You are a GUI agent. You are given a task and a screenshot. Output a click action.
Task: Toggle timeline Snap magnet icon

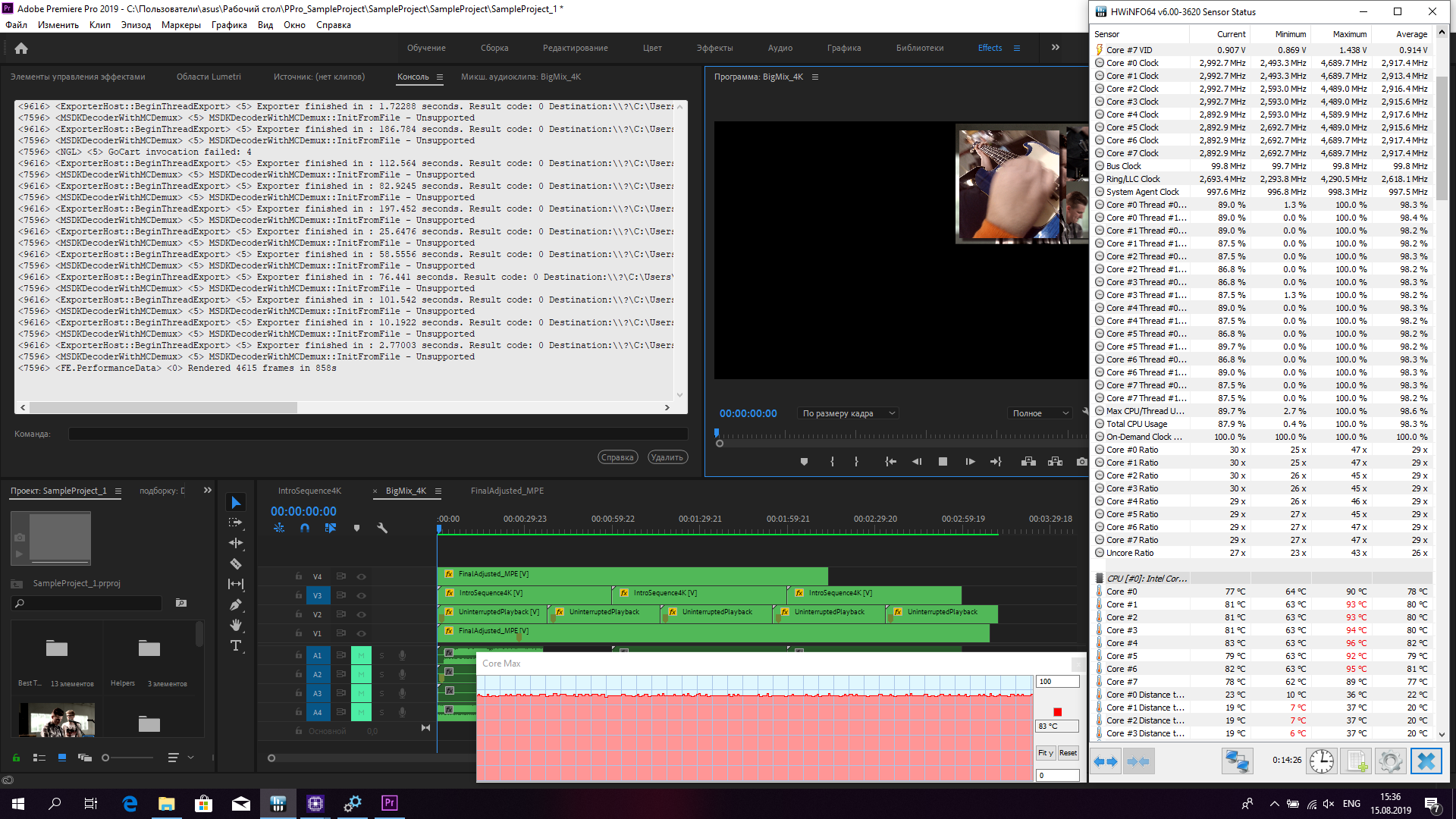pyautogui.click(x=305, y=528)
